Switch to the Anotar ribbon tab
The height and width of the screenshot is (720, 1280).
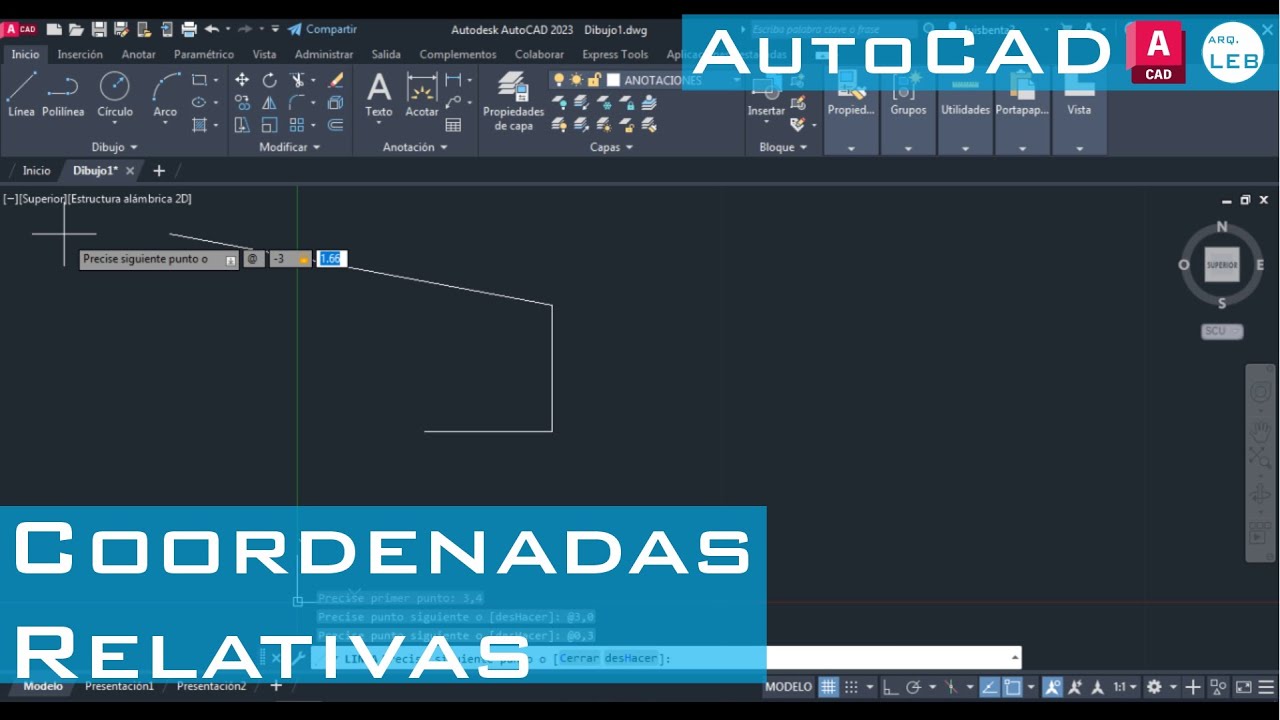(x=139, y=54)
